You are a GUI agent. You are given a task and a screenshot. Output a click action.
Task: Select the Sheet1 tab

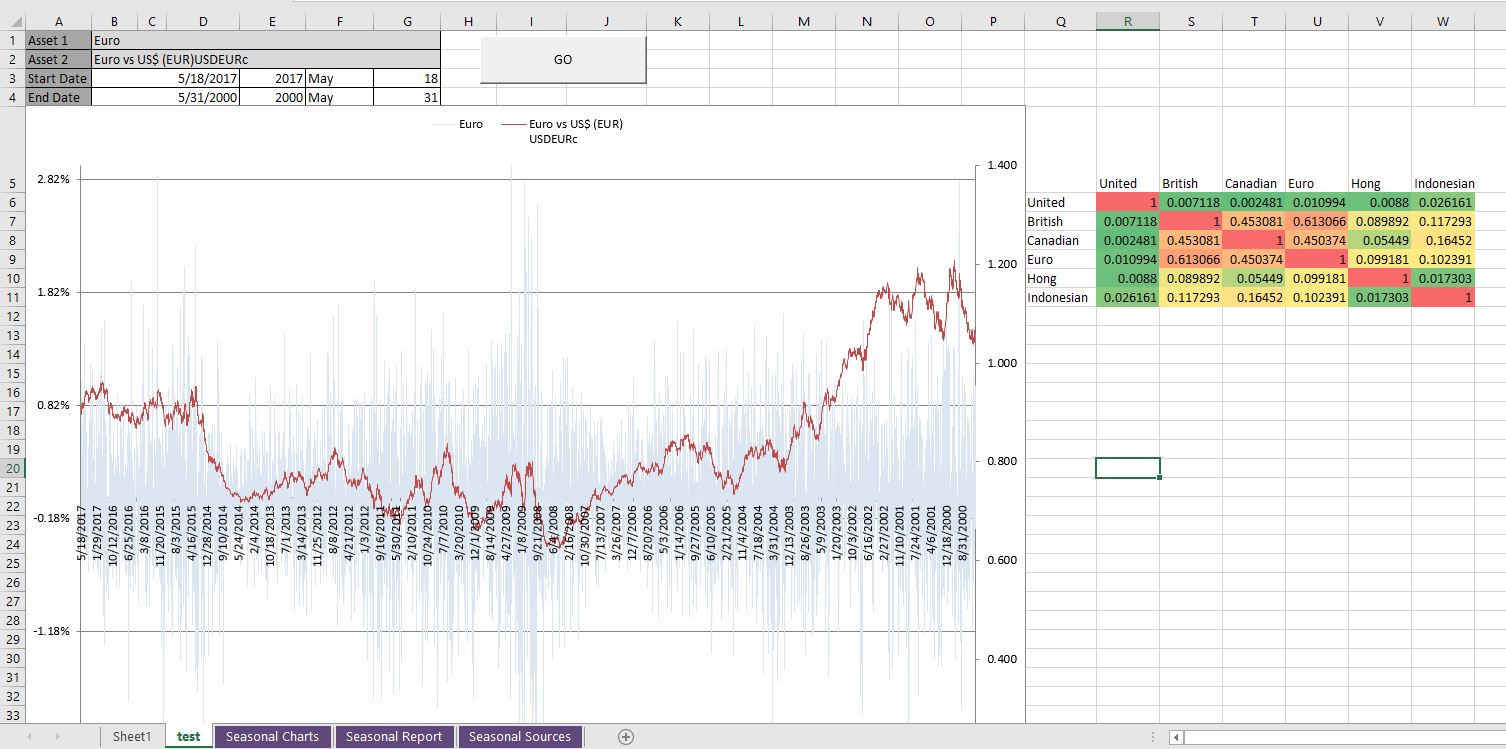tap(132, 737)
